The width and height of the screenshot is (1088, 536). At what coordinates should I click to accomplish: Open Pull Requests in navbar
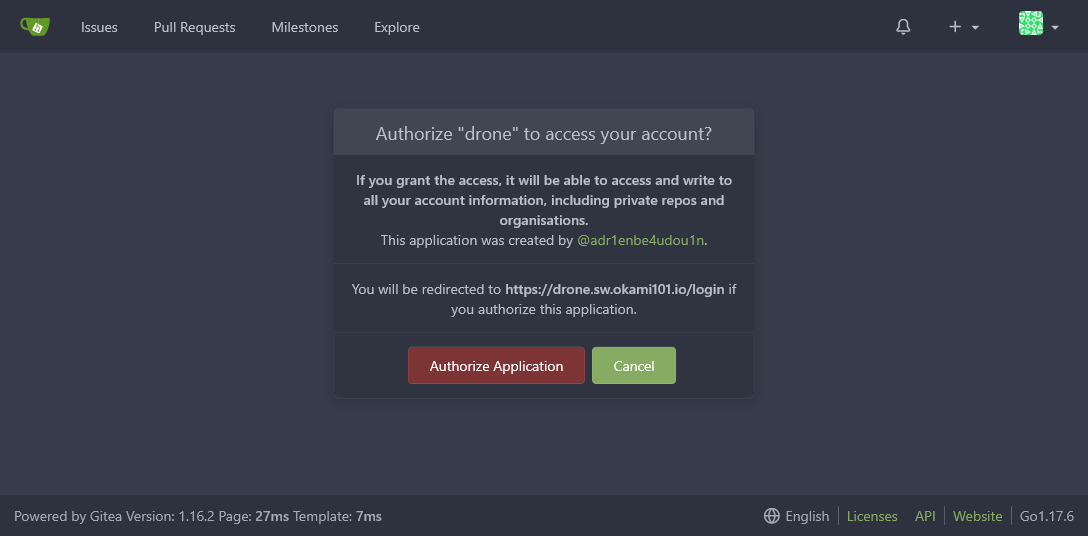coord(194,27)
